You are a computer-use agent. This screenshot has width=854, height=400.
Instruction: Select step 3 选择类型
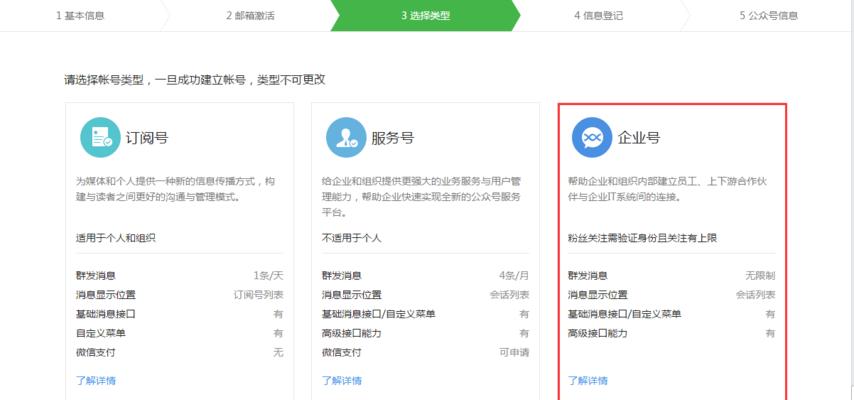pyautogui.click(x=426, y=16)
